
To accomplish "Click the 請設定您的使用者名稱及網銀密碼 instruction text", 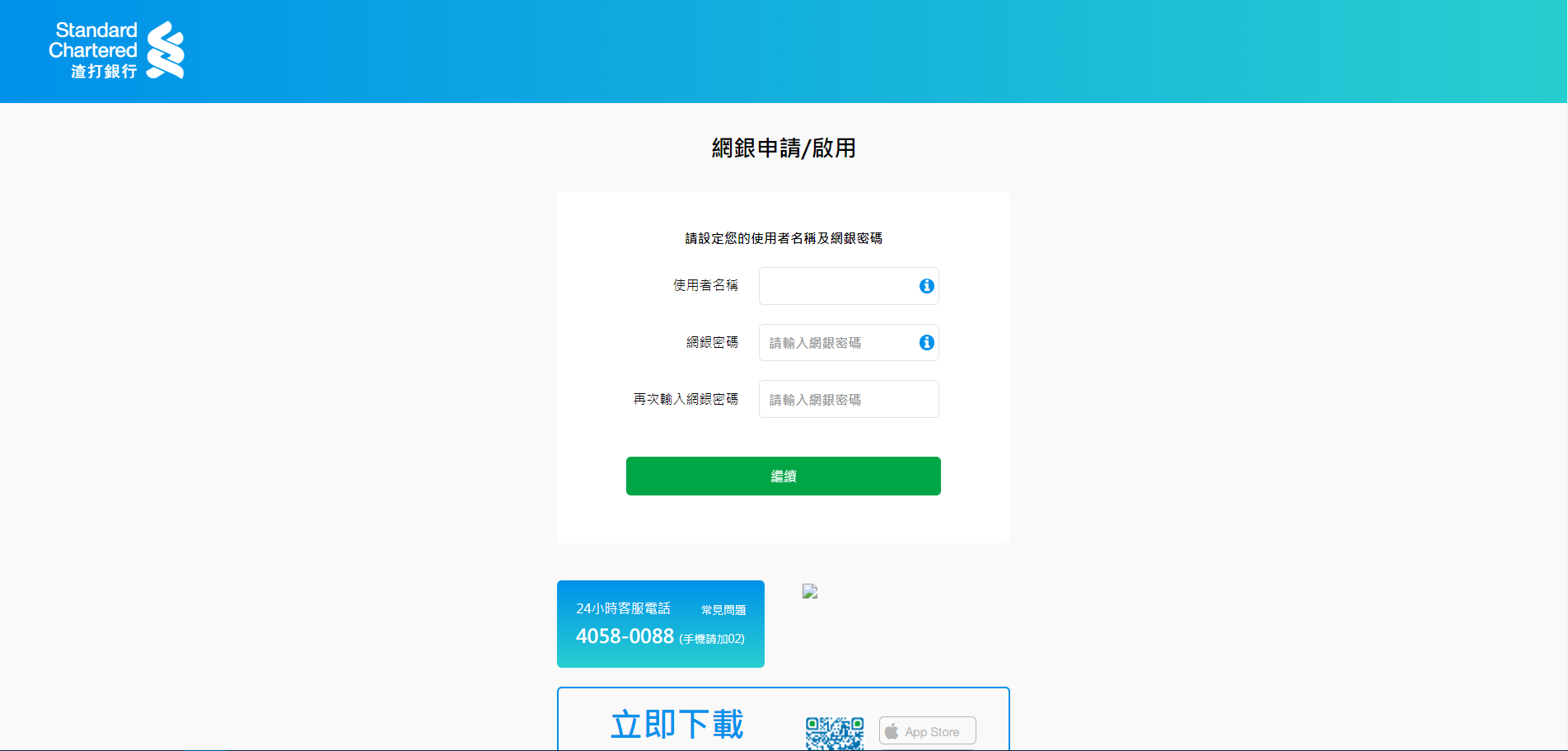I will (784, 238).
